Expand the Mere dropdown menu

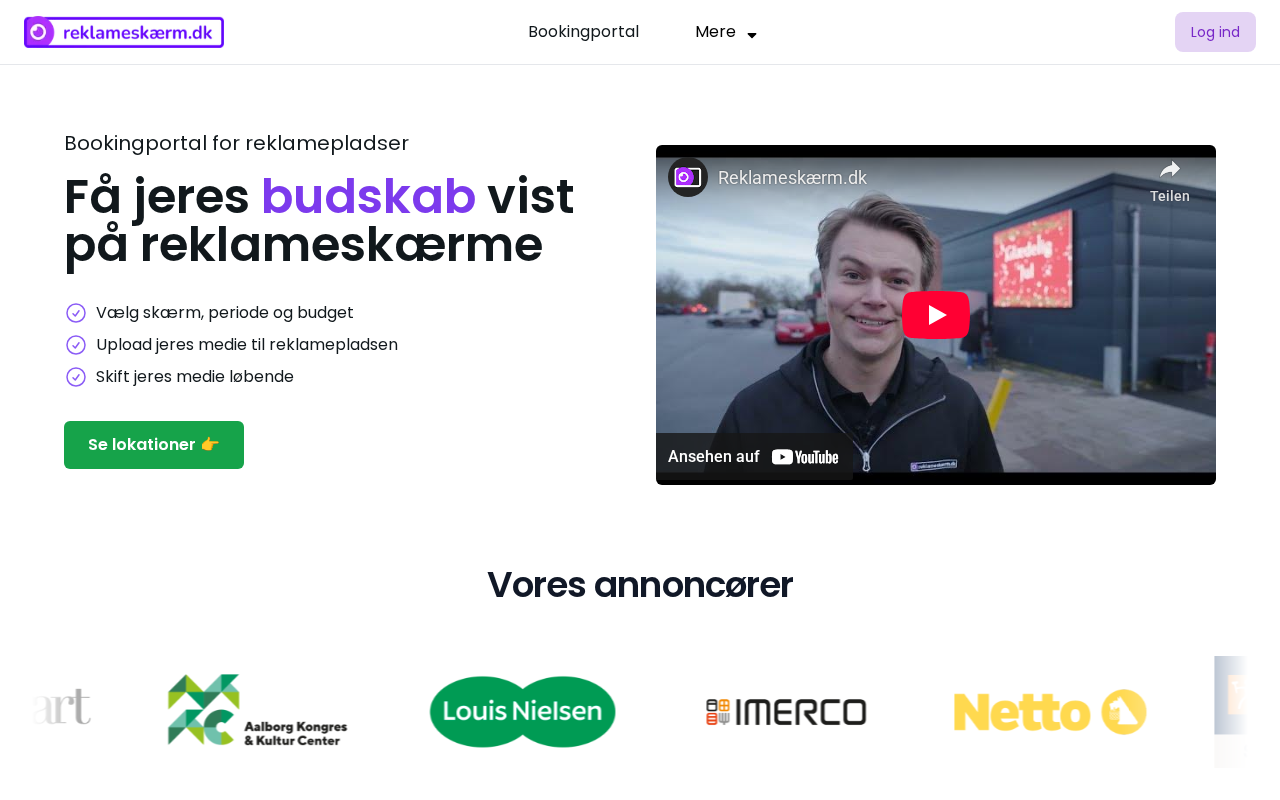click(726, 32)
